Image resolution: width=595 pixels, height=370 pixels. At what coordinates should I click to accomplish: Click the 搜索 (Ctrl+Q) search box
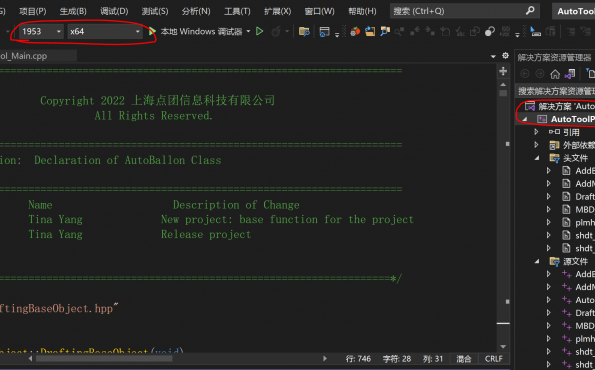coord(465,11)
